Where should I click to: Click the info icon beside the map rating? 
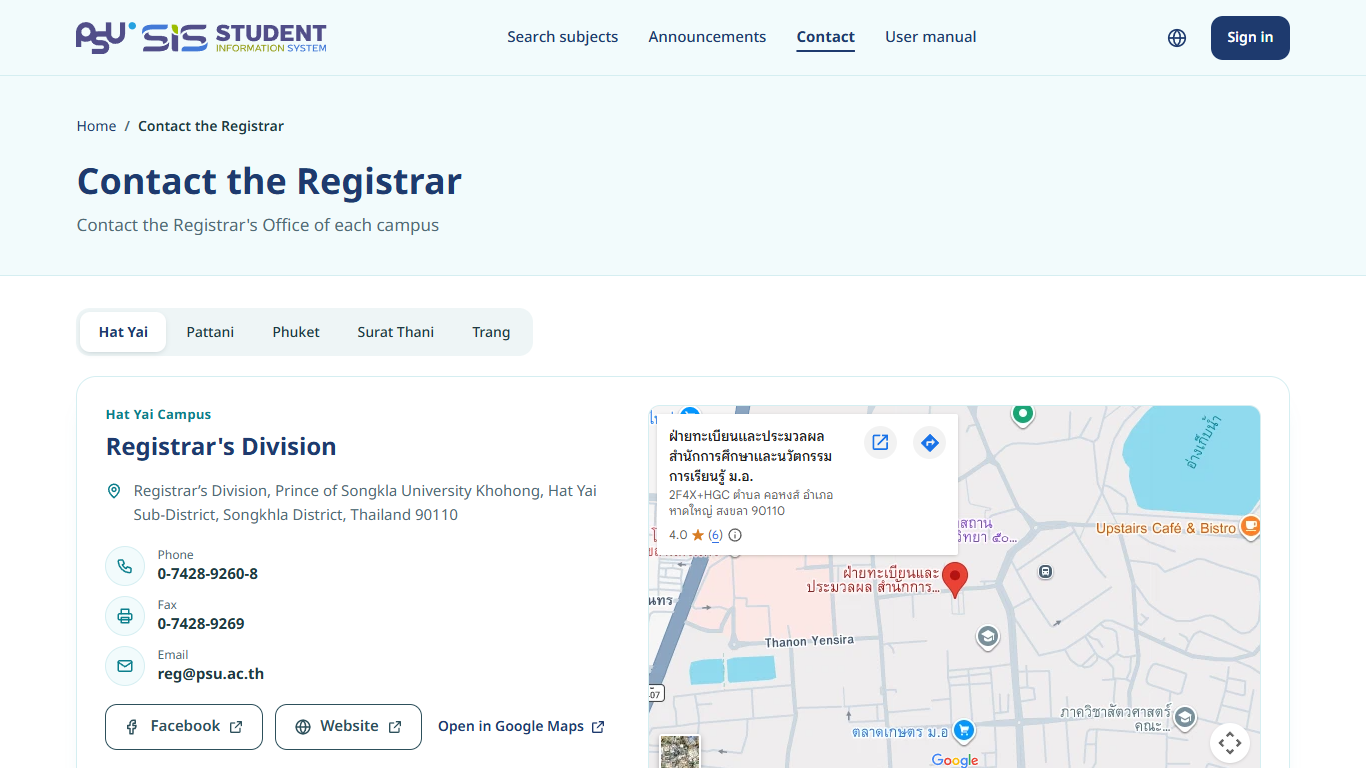(735, 535)
